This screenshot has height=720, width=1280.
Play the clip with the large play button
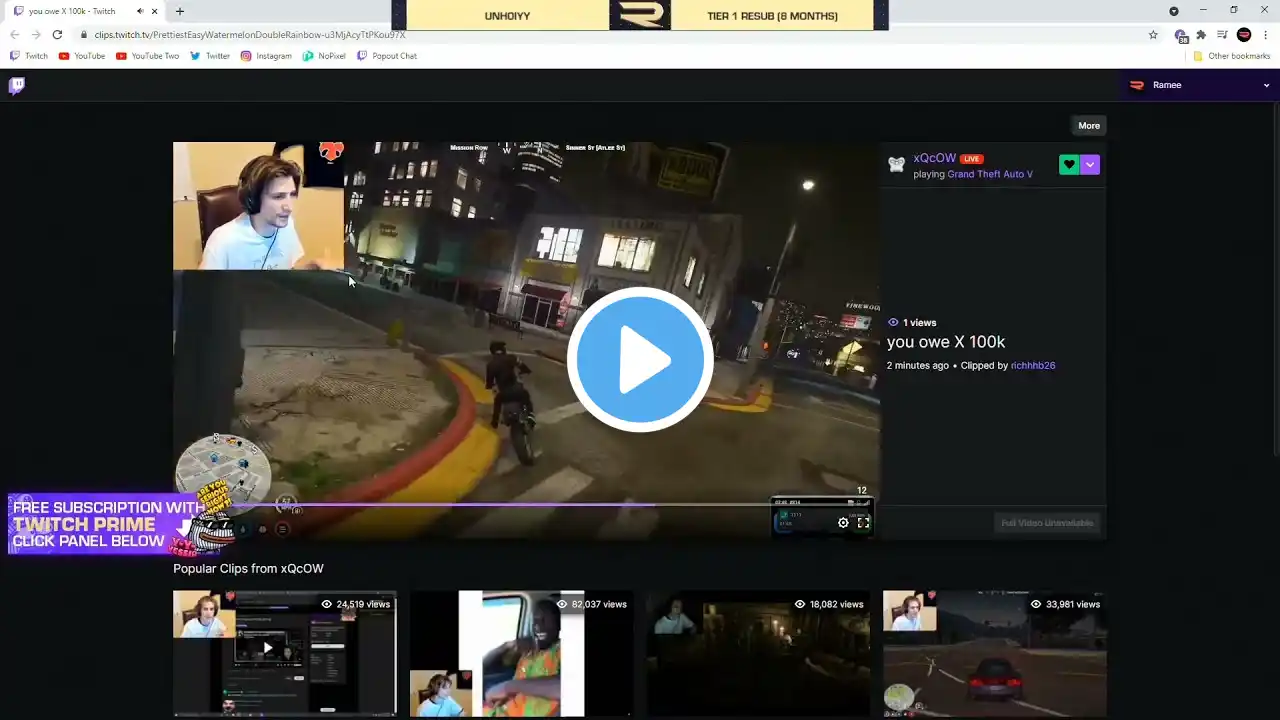pos(640,359)
